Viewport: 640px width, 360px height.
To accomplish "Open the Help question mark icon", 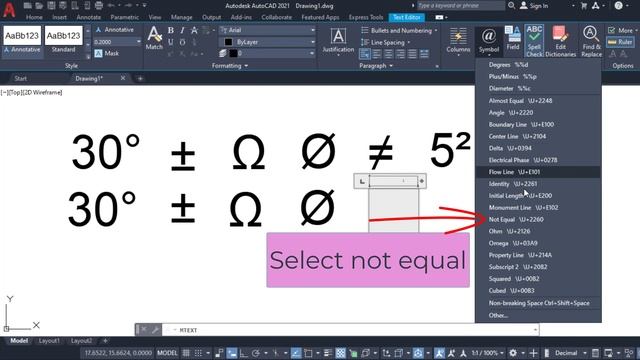I will [619, 6].
